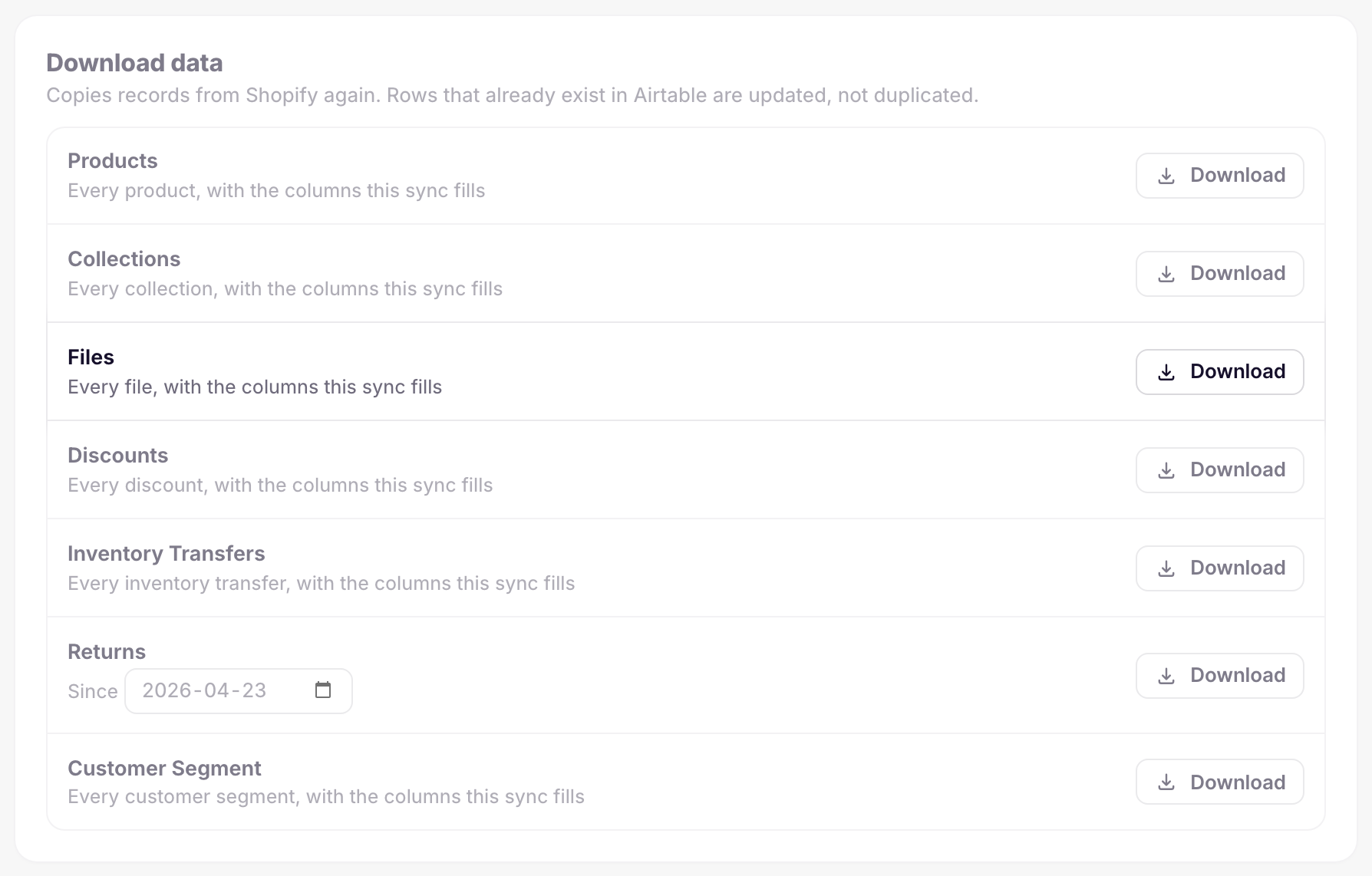1372x876 pixels.
Task: Download the Customer Segment data
Action: (x=1219, y=782)
